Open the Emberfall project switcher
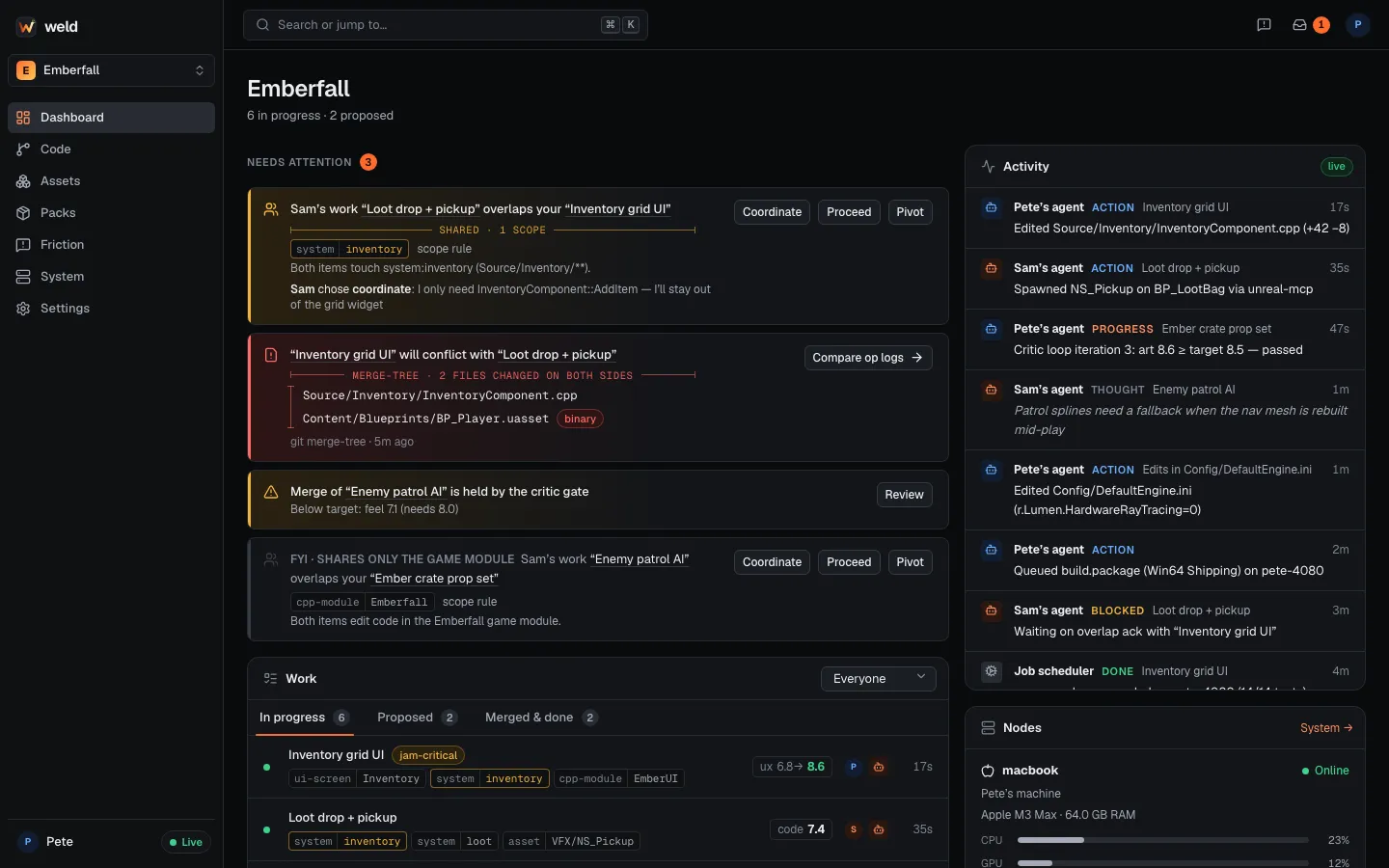 [111, 70]
